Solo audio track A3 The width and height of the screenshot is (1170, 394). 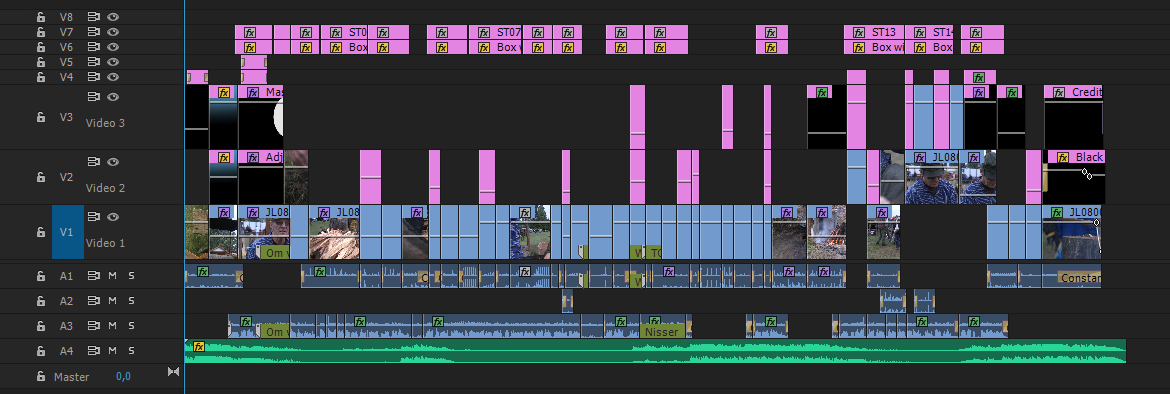(x=131, y=326)
